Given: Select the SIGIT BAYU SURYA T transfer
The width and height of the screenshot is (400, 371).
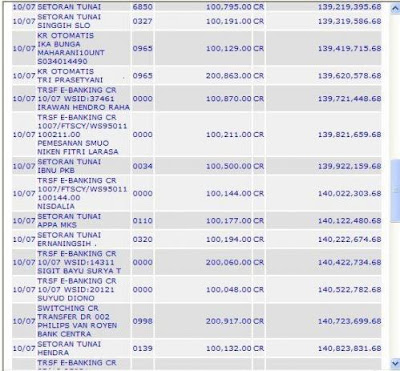Looking at the screenshot, I should click(x=197, y=262).
